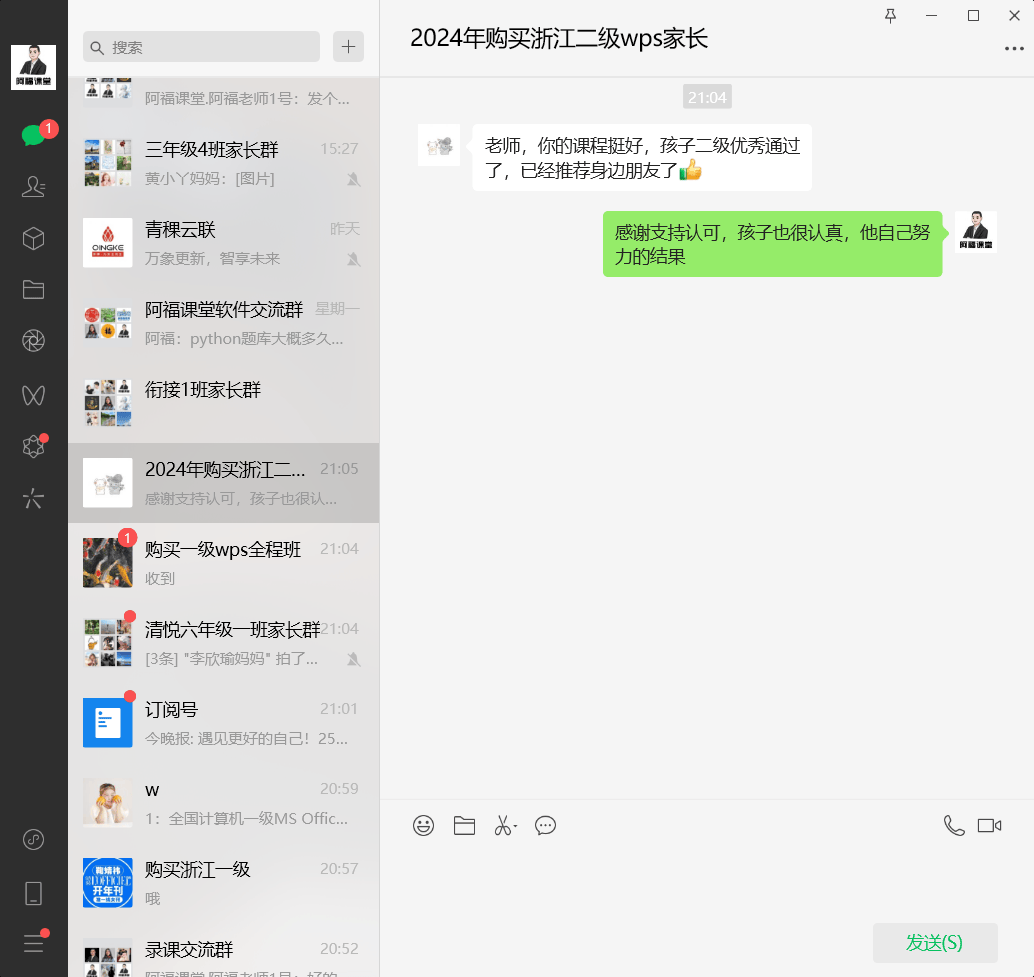Open the emoji picker

point(423,825)
